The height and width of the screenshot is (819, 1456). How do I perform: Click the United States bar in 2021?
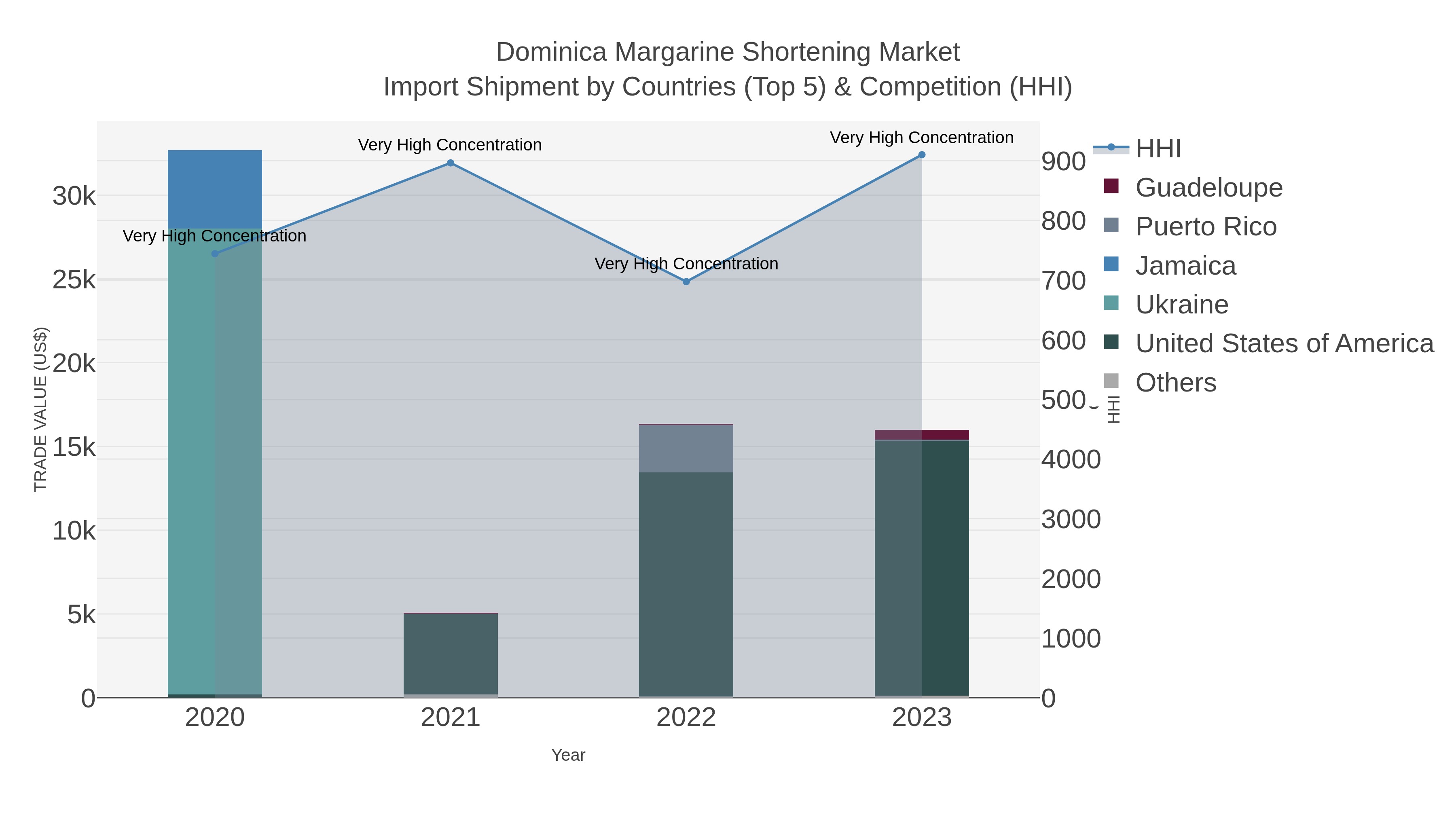pyautogui.click(x=451, y=654)
